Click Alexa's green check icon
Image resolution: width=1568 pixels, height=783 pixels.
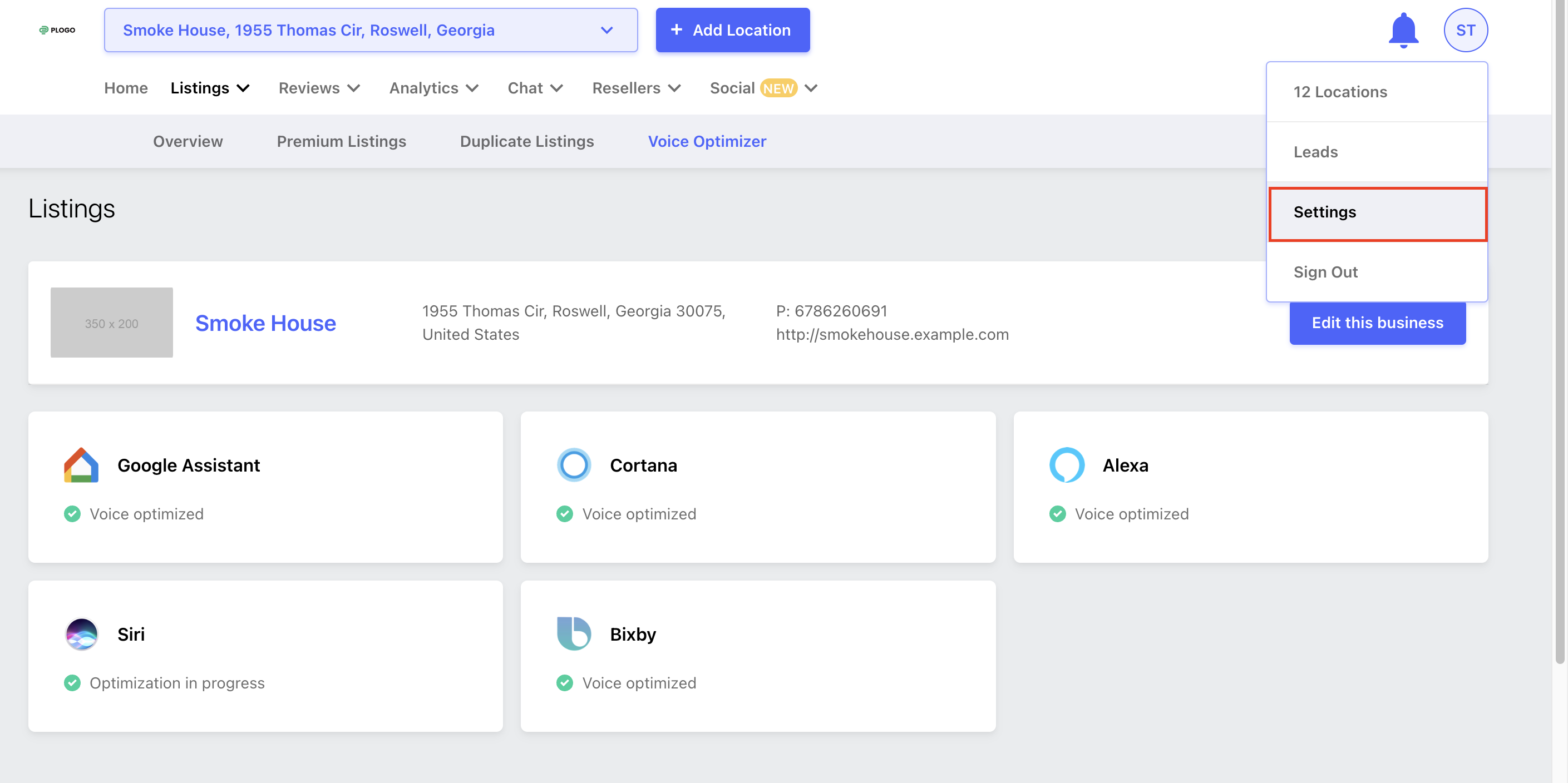coord(1057,513)
